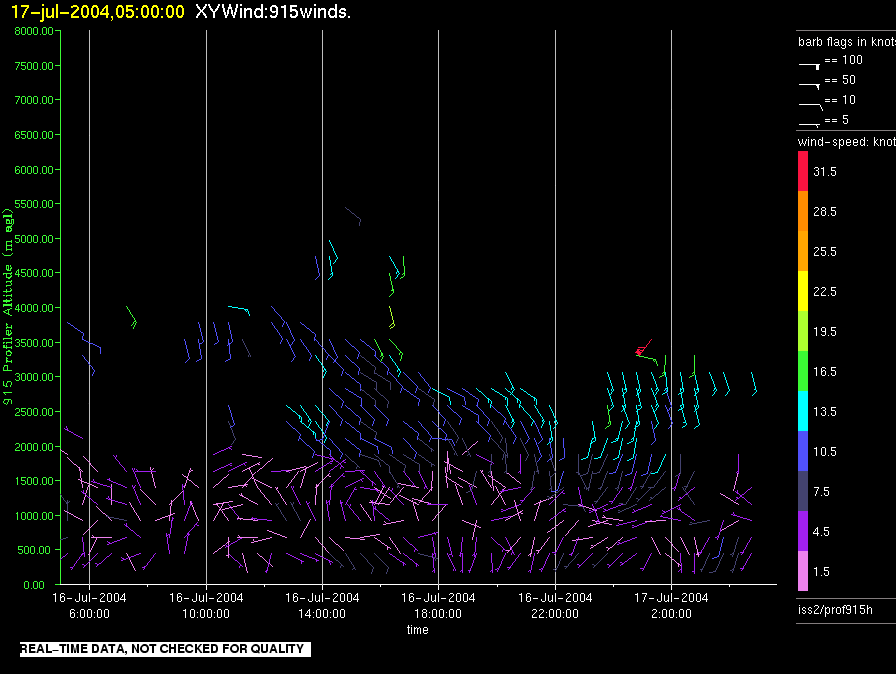Click the 5 knot barb flag symbol
Viewport: 896px width, 674px height.
click(809, 124)
